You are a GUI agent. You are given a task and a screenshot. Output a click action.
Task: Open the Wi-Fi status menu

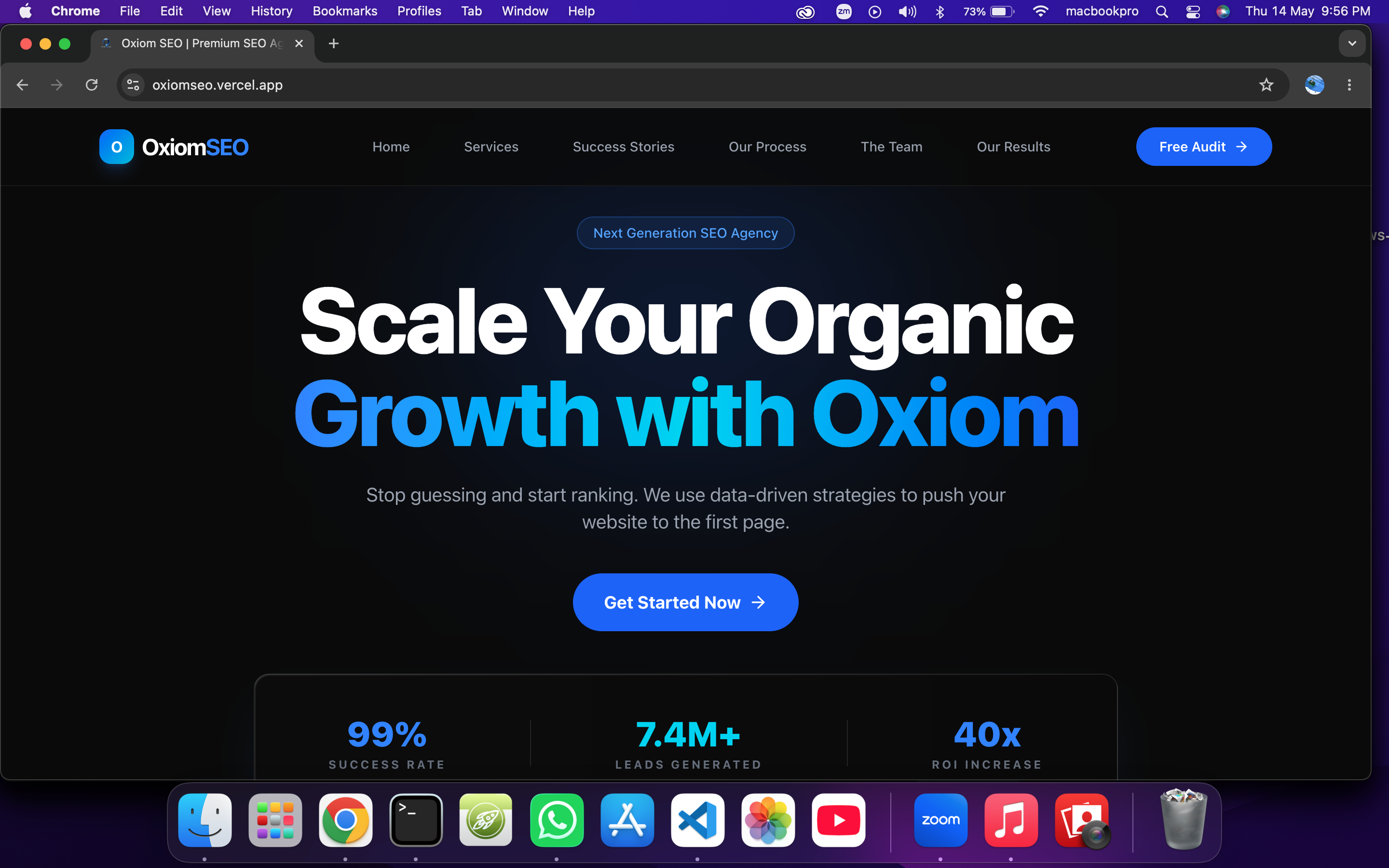[x=1041, y=12]
